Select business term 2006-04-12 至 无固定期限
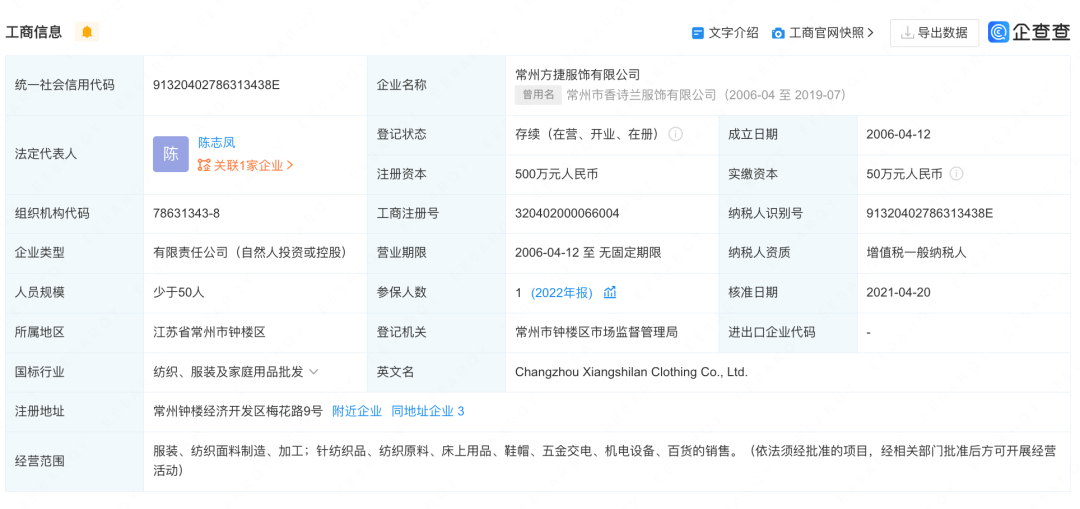Screen dimensions: 1080x509 click(x=588, y=253)
